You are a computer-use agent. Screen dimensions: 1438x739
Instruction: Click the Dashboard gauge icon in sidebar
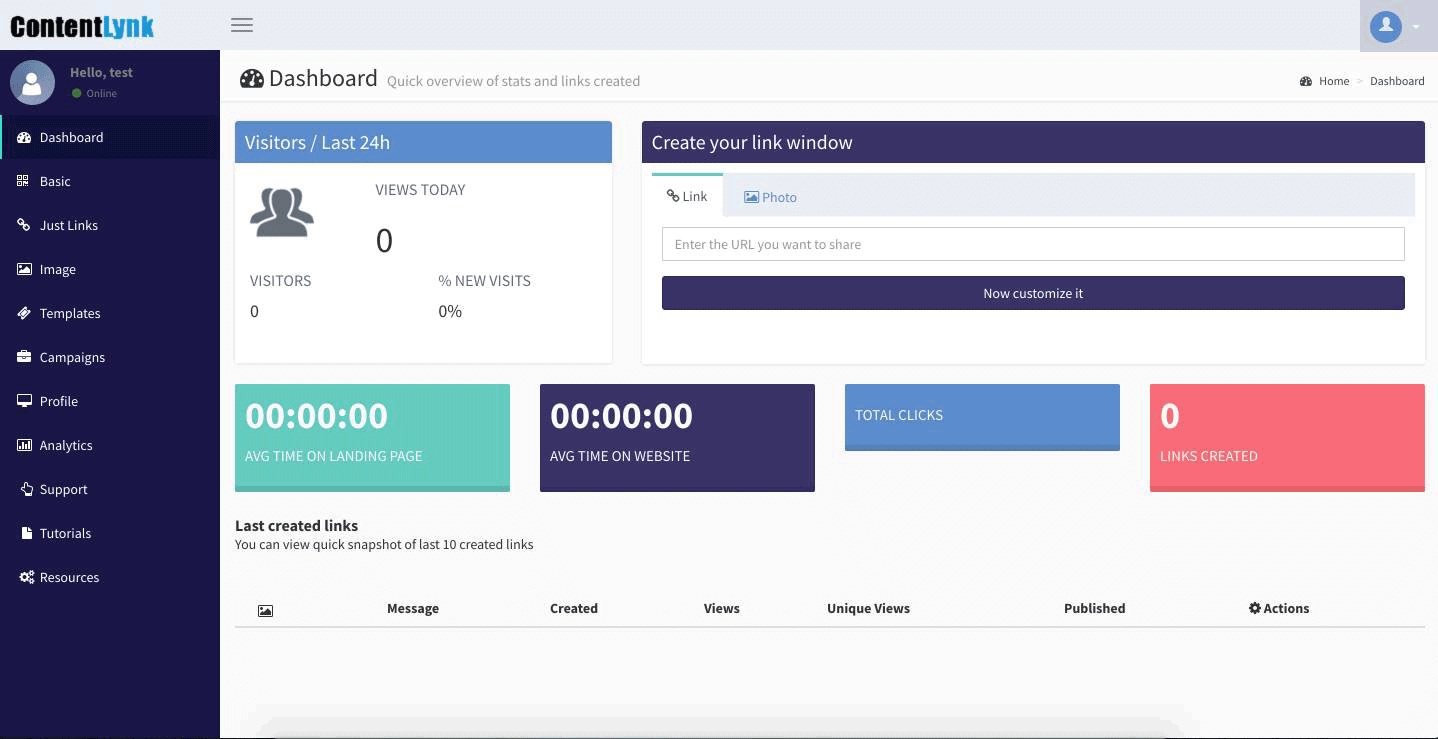(25, 138)
